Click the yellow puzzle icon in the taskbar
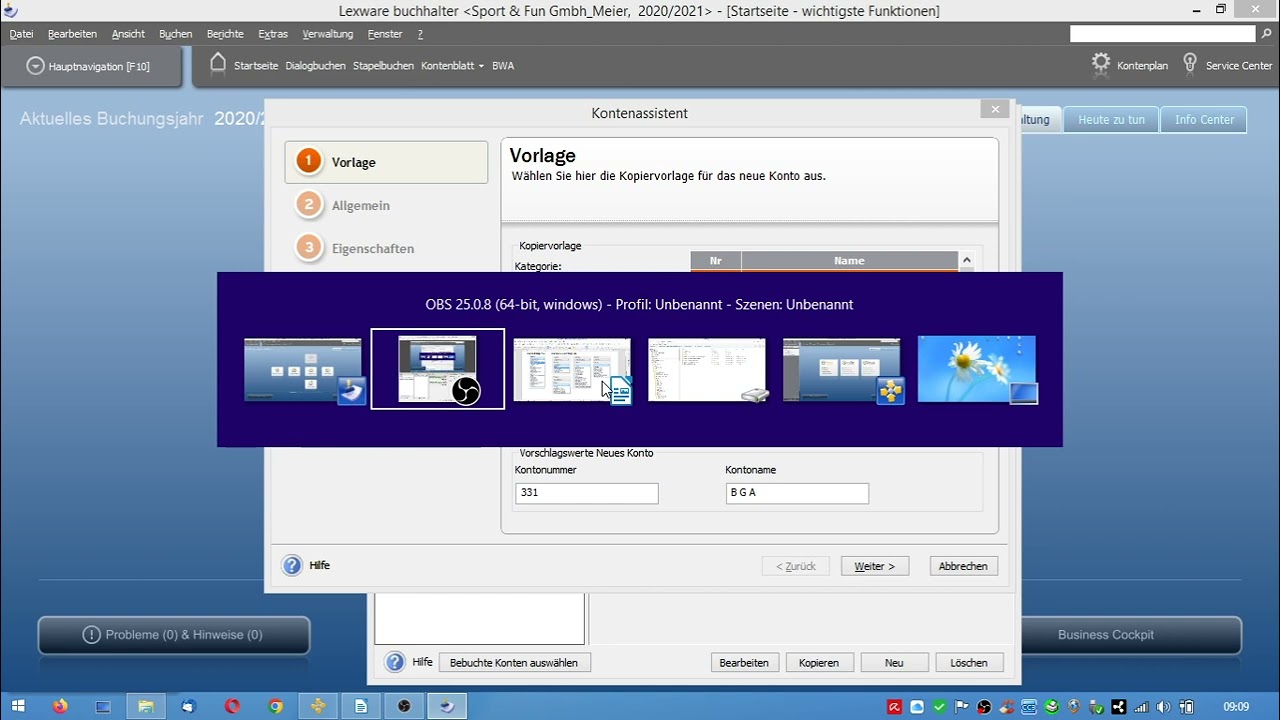This screenshot has height=720, width=1280. [318, 706]
